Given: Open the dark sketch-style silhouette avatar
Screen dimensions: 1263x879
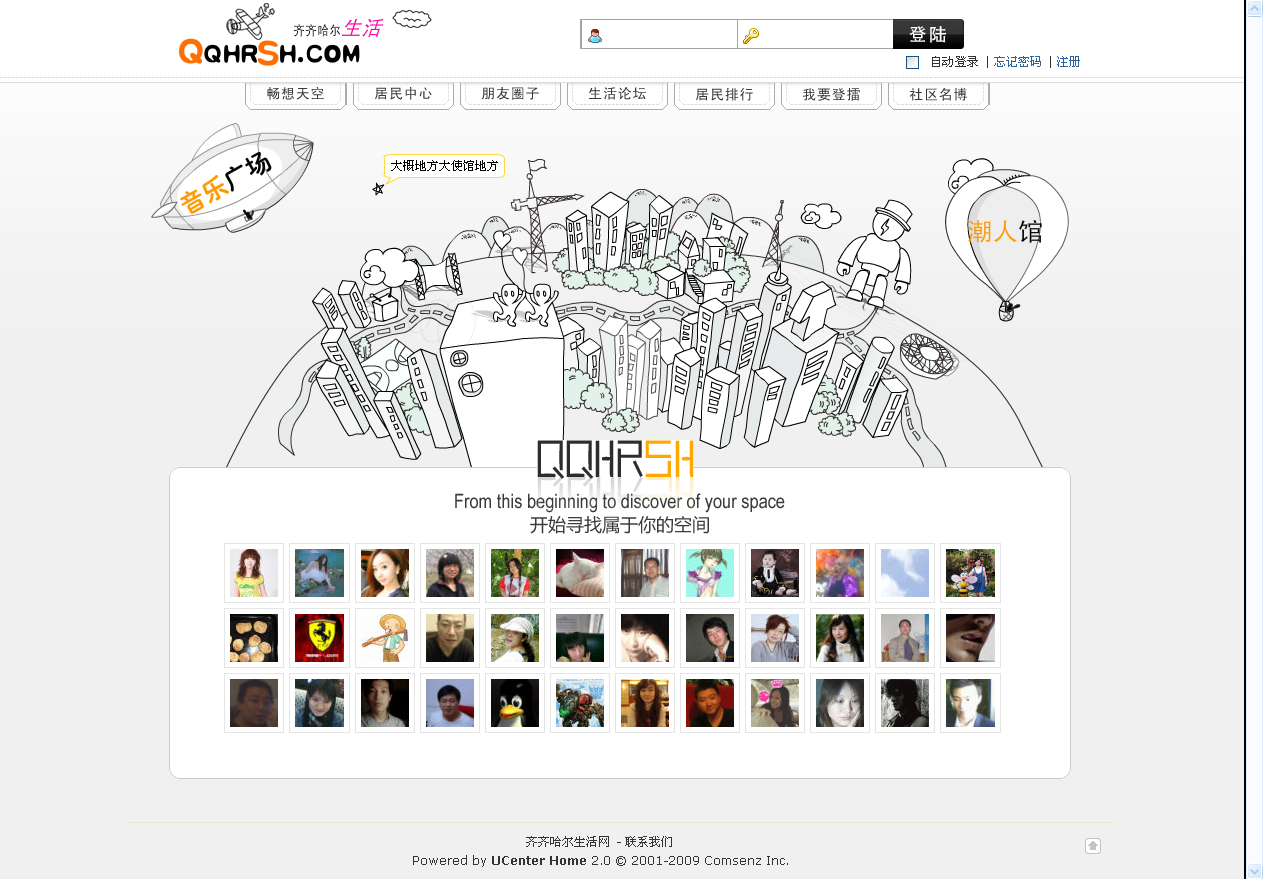Looking at the screenshot, I should point(904,703).
